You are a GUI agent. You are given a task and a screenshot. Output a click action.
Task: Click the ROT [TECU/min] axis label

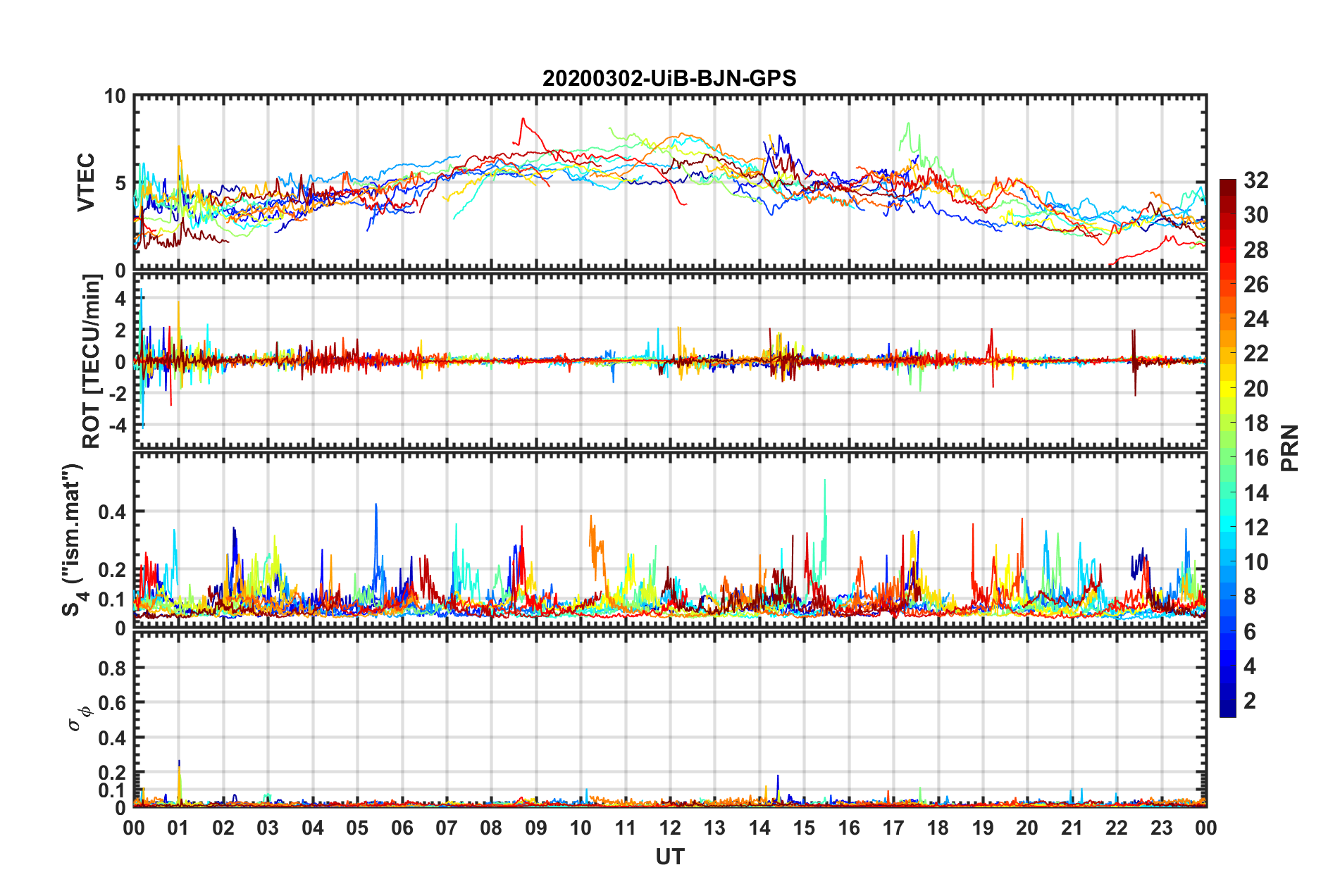point(91,361)
